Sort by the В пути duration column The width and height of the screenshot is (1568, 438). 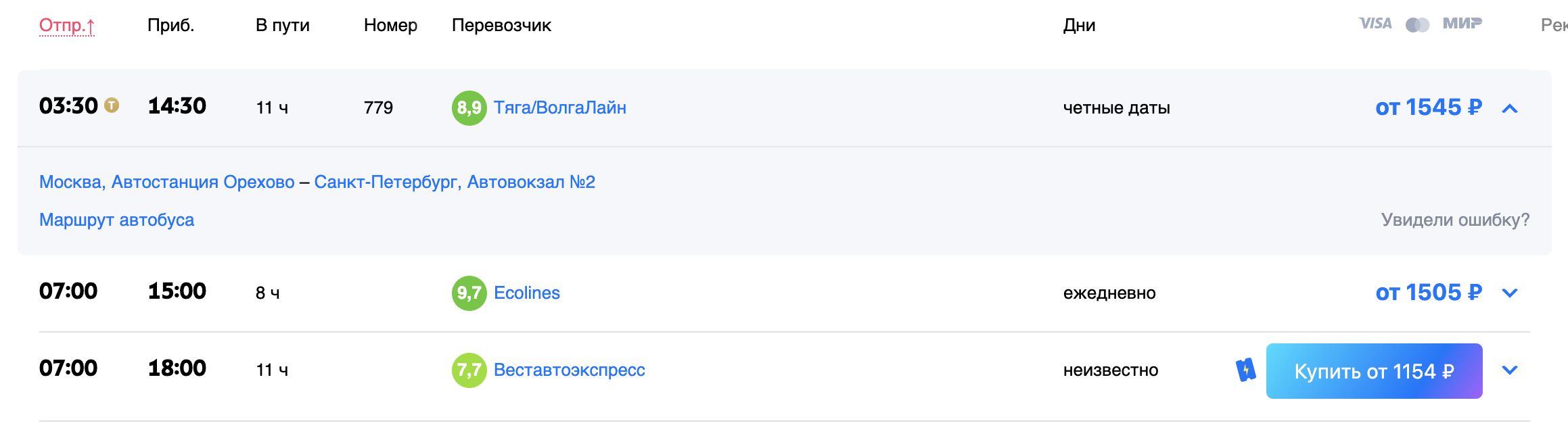[283, 26]
